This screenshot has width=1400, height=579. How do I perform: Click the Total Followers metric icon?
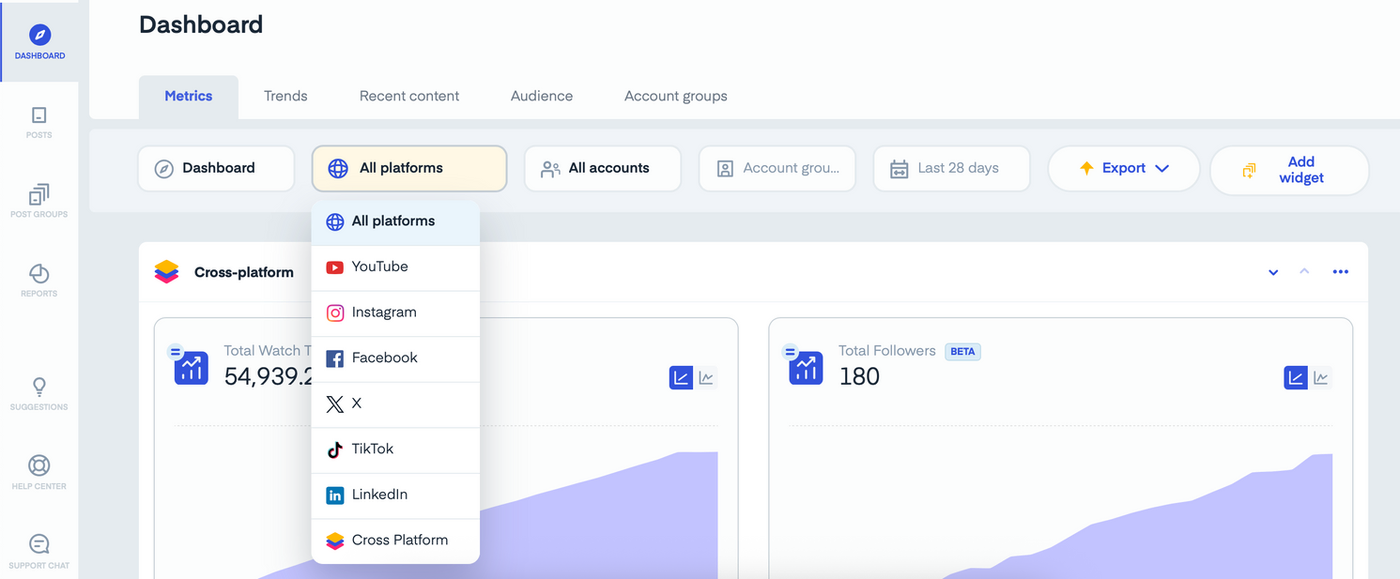(805, 366)
